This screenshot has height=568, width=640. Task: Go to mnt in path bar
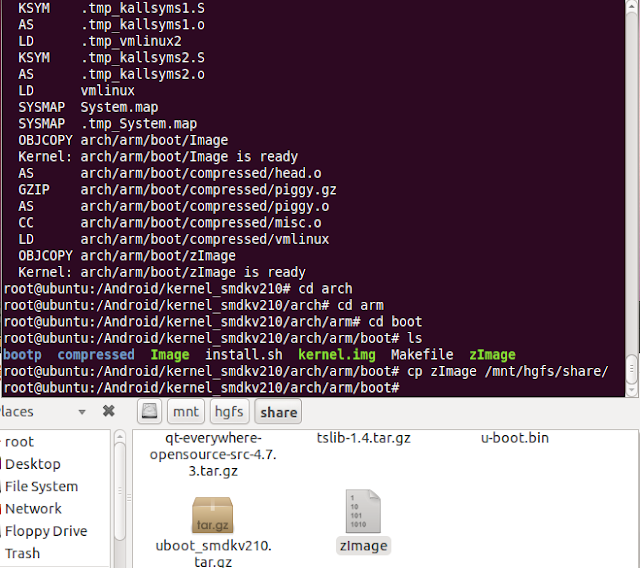click(186, 411)
